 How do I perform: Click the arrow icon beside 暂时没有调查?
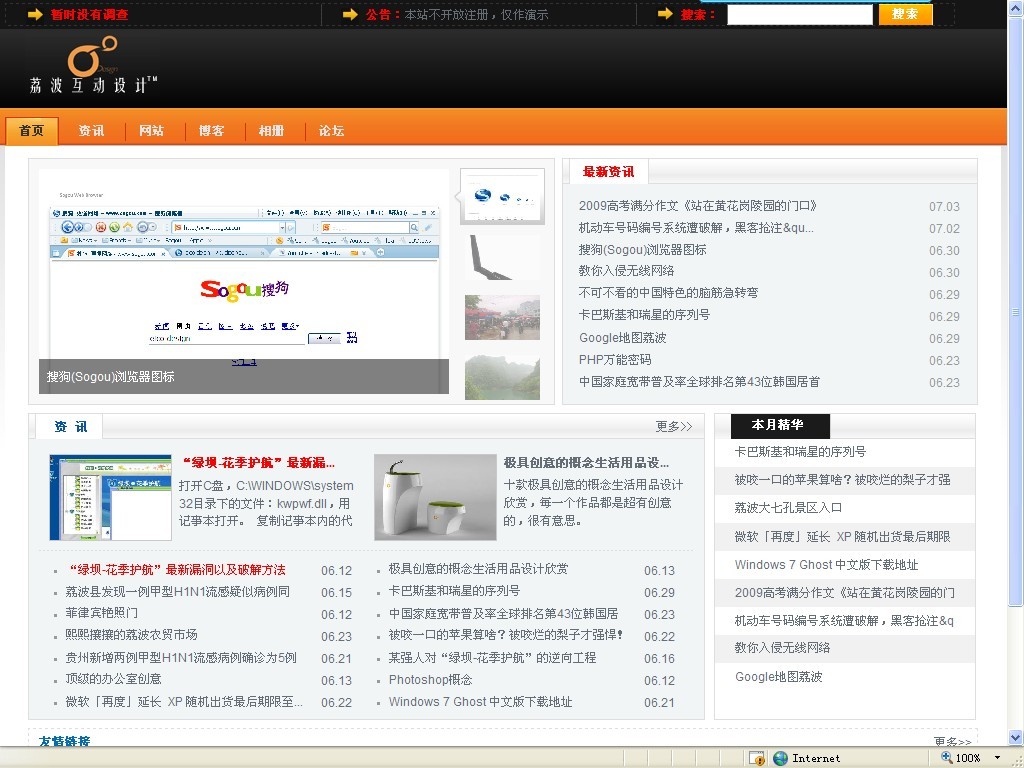35,14
